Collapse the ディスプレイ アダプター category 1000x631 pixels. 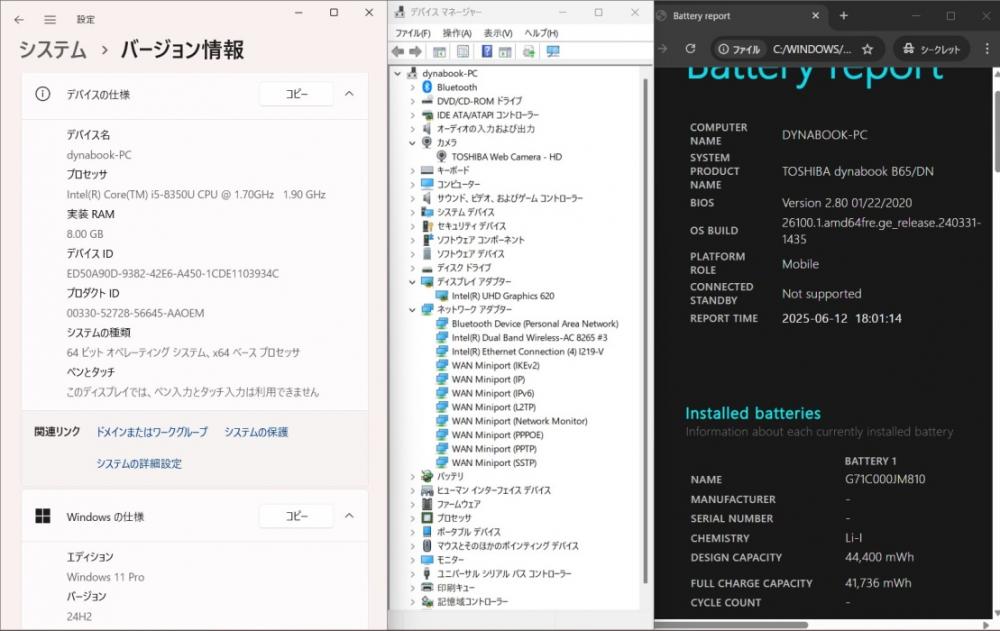[x=413, y=282]
